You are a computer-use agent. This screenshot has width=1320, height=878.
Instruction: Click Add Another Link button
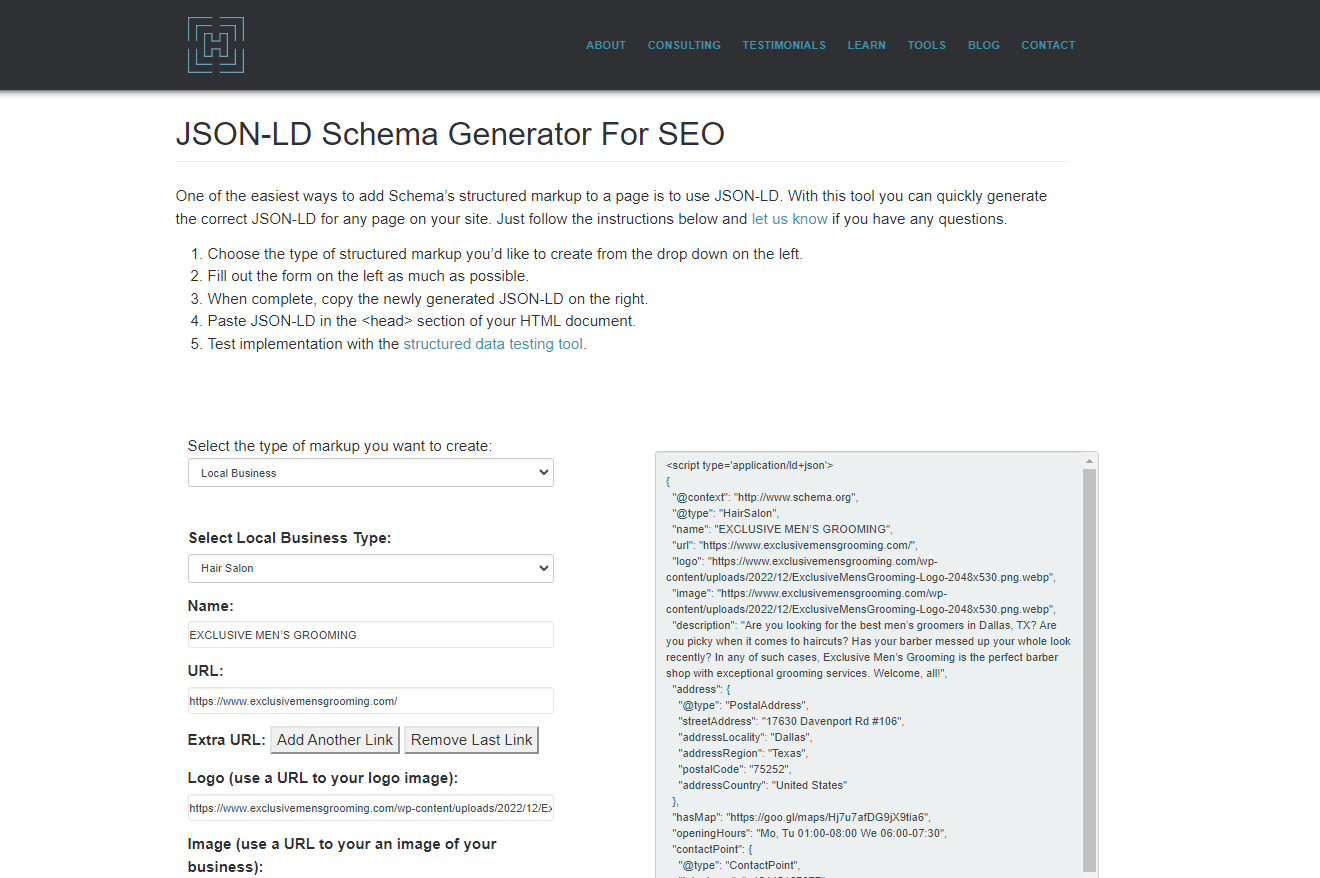pyautogui.click(x=334, y=740)
